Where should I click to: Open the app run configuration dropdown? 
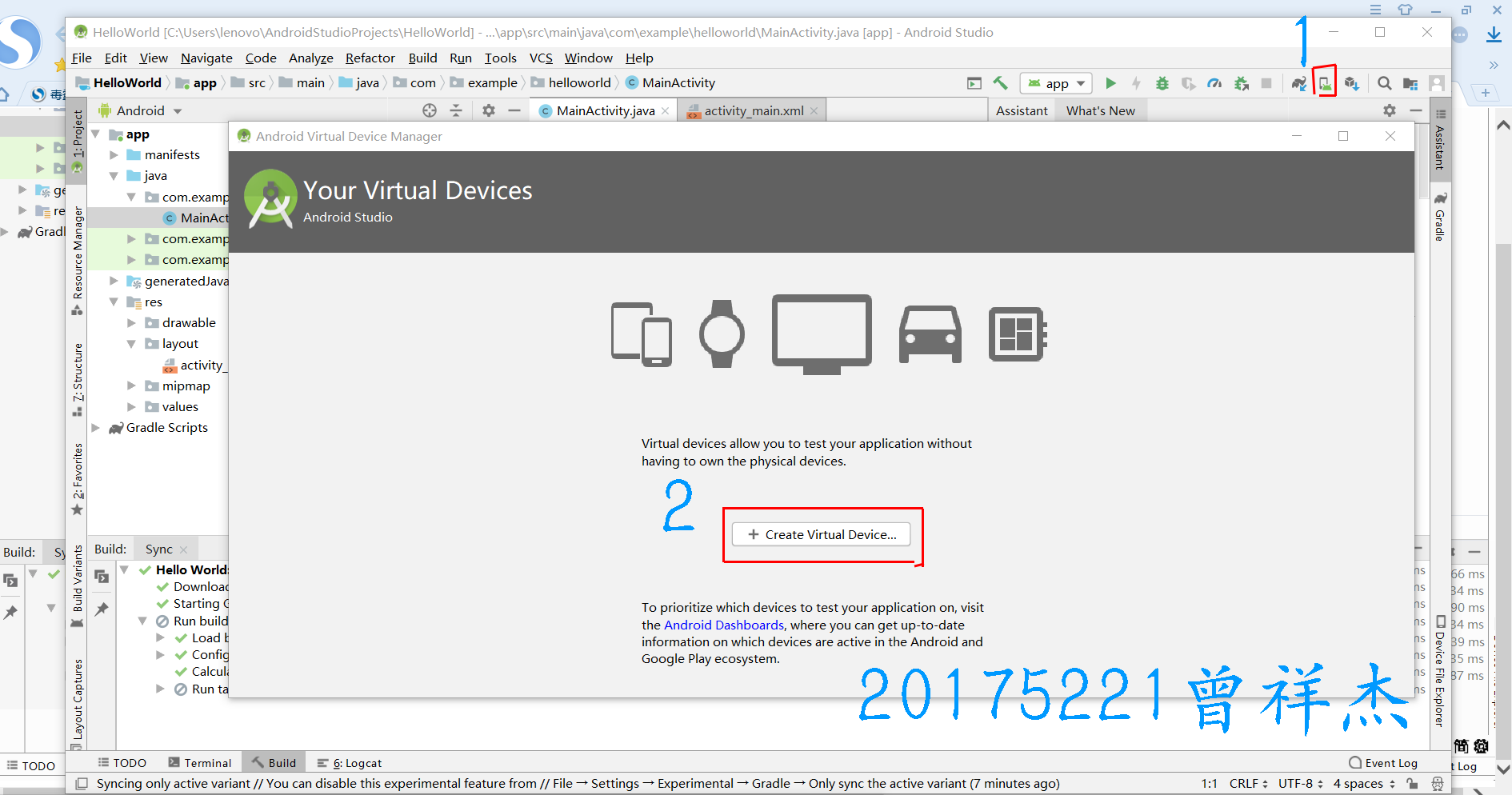click(1057, 83)
